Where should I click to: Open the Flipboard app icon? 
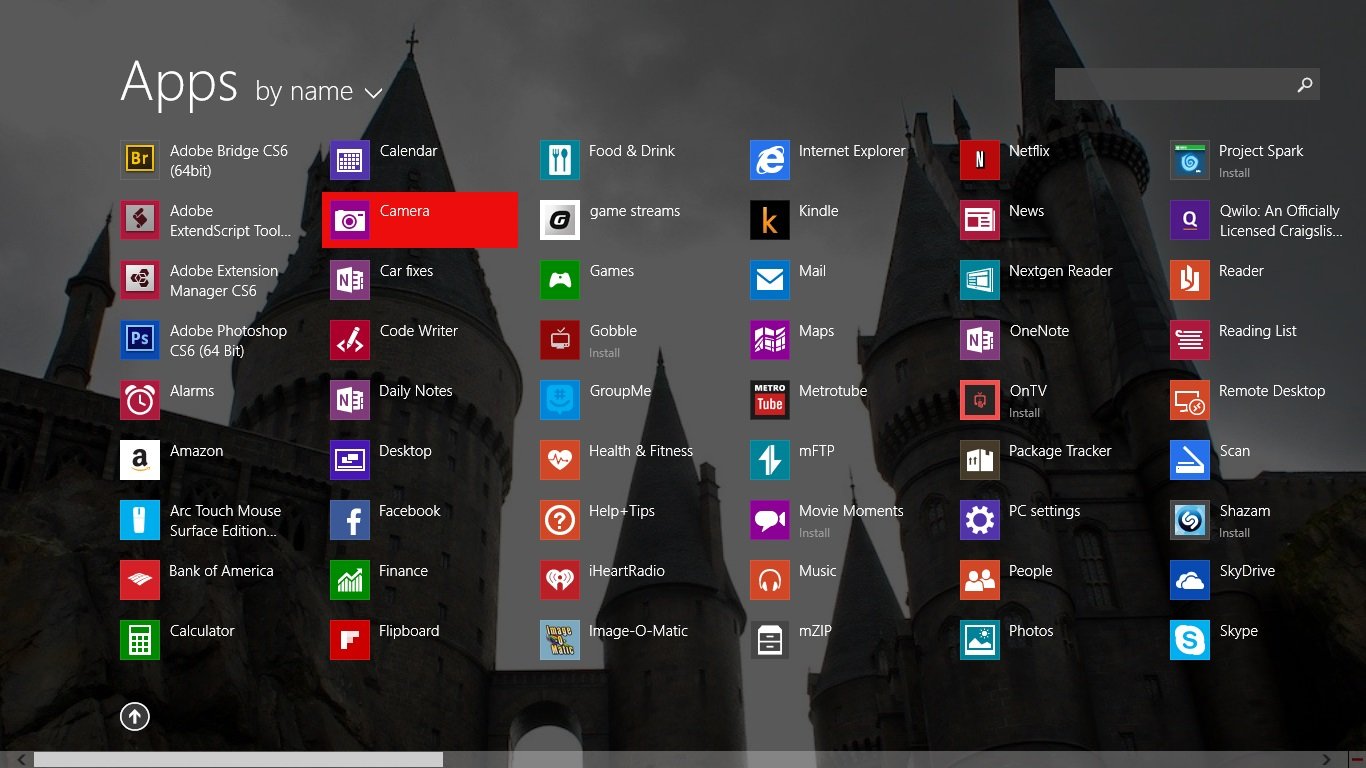tap(350, 640)
